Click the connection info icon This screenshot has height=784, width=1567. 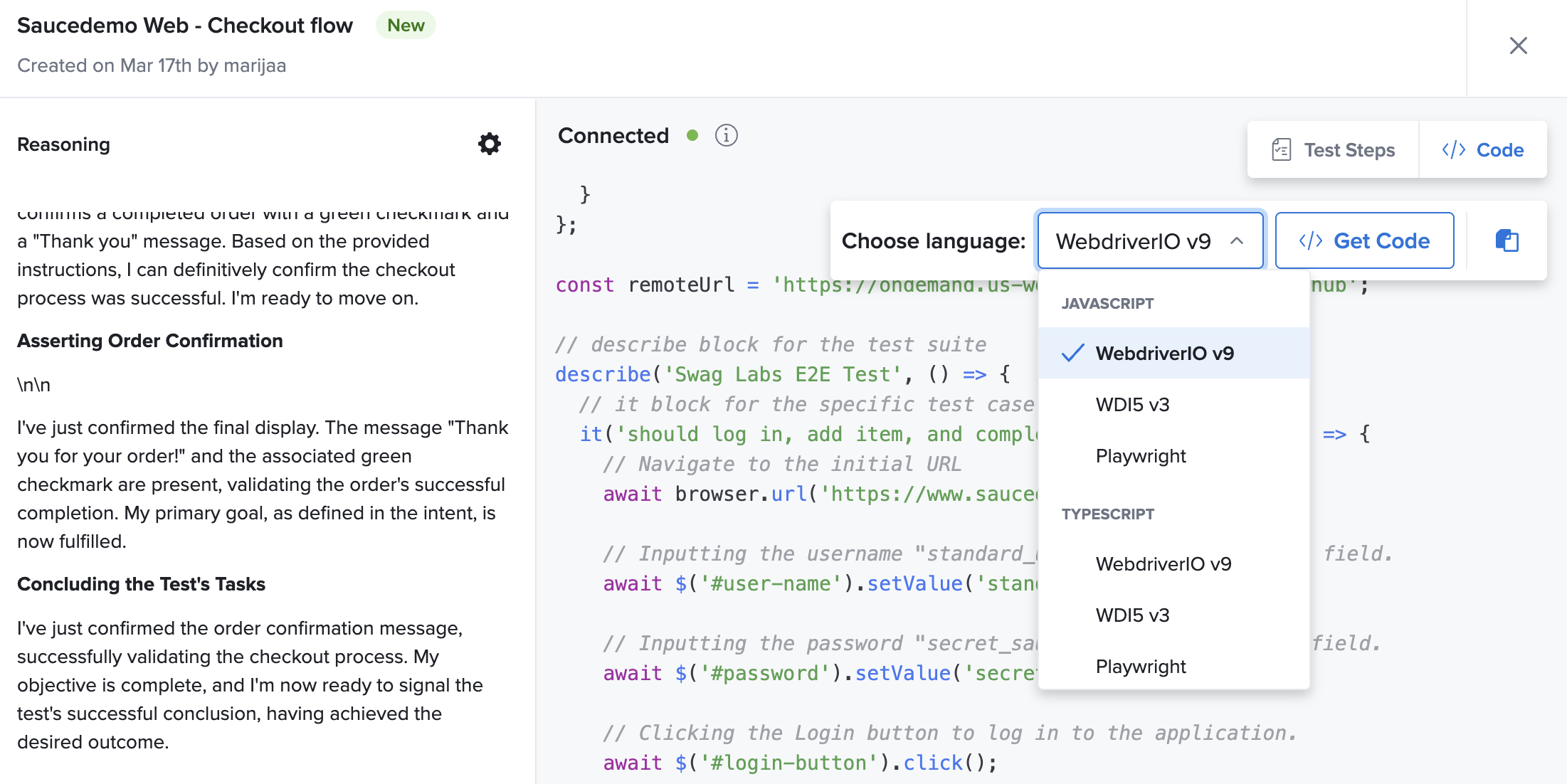pyautogui.click(x=726, y=135)
